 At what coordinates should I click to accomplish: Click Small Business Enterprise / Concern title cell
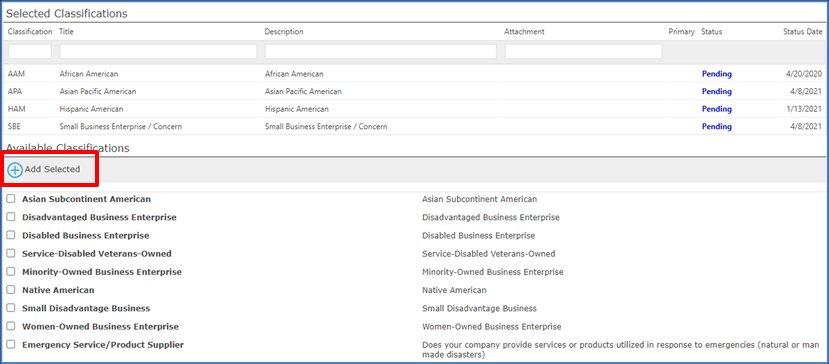(121, 126)
